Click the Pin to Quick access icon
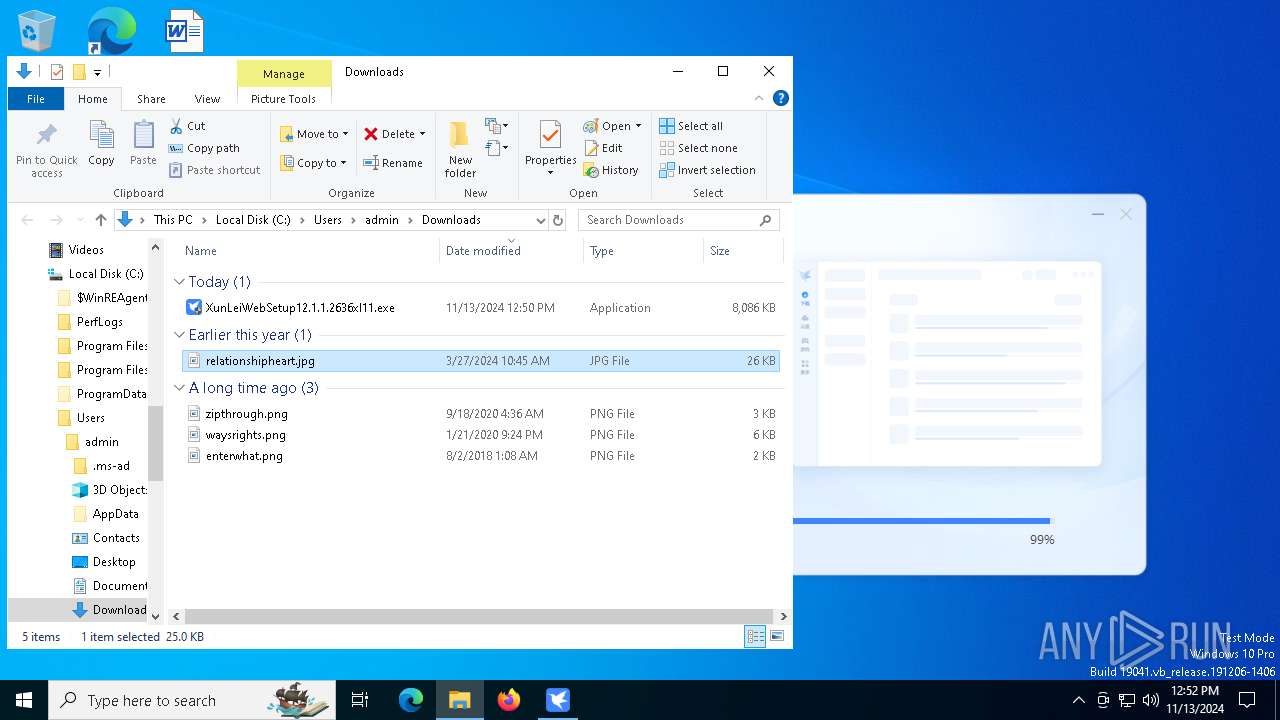Viewport: 1280px width, 720px height. pyautogui.click(x=46, y=136)
